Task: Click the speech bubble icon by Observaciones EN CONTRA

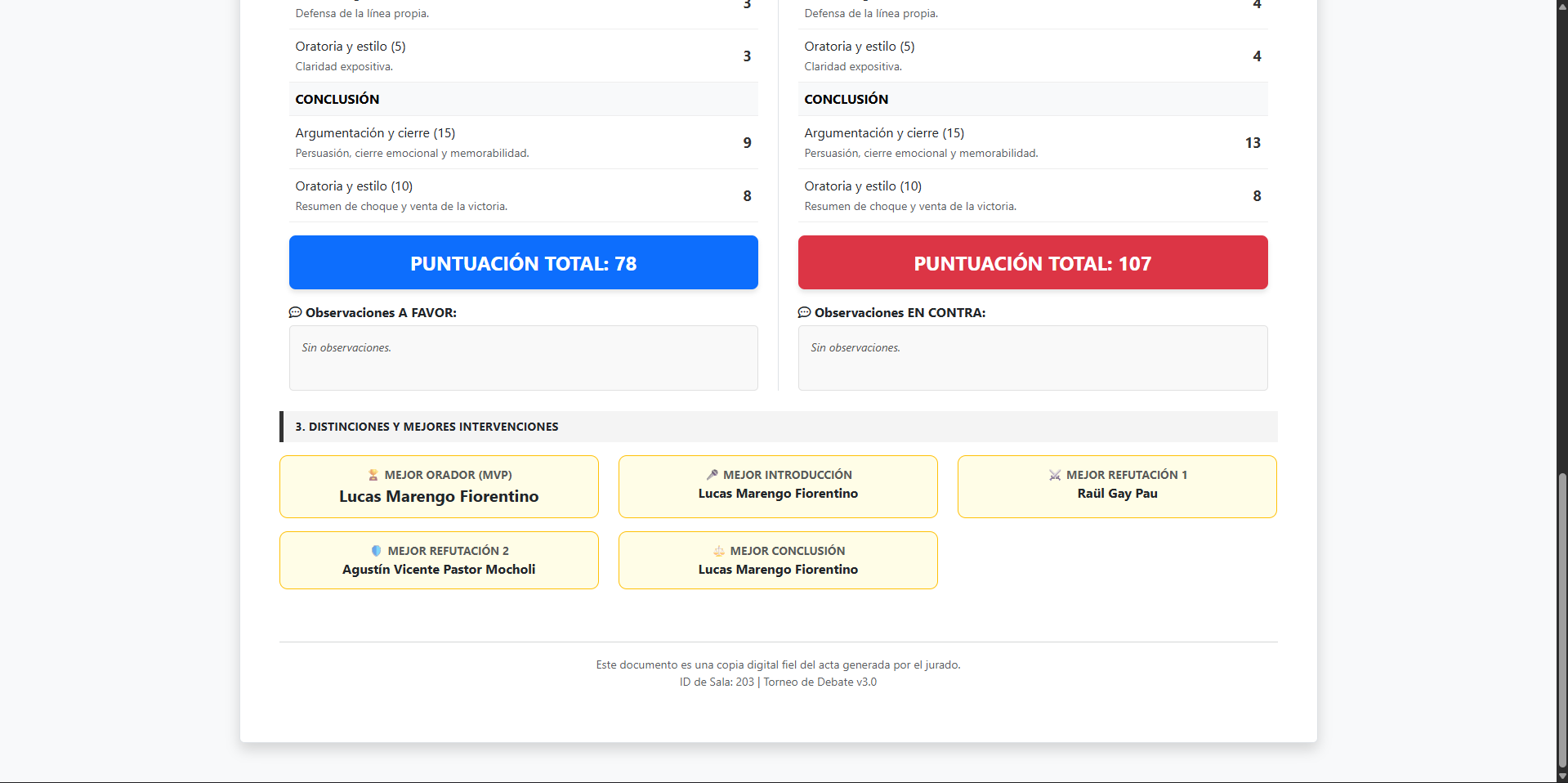Action: [804, 312]
